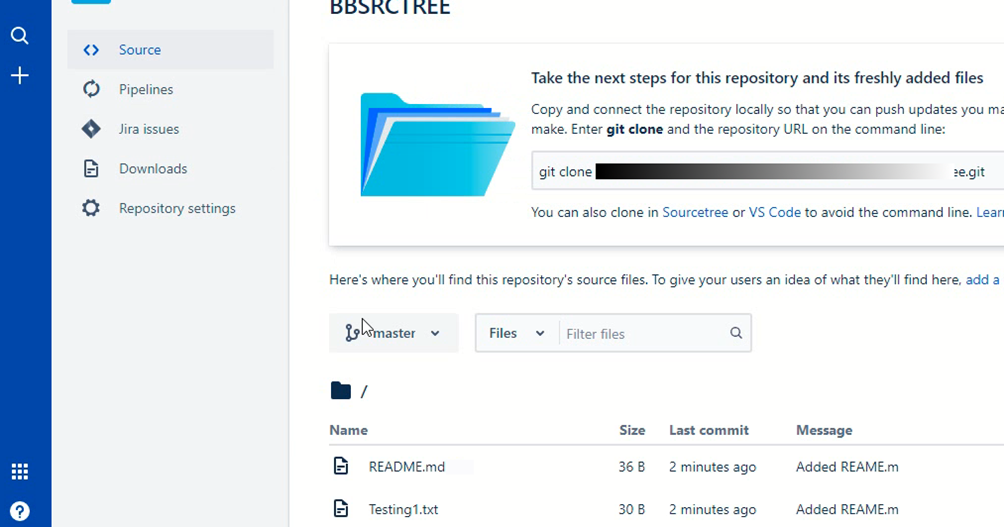Open the VS Code clone link
This screenshot has width=1004, height=527.
pos(776,212)
